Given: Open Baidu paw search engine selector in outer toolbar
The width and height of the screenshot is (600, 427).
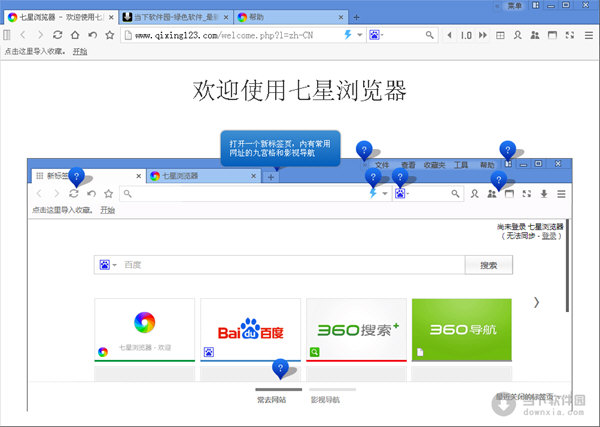Looking at the screenshot, I should [x=375, y=35].
